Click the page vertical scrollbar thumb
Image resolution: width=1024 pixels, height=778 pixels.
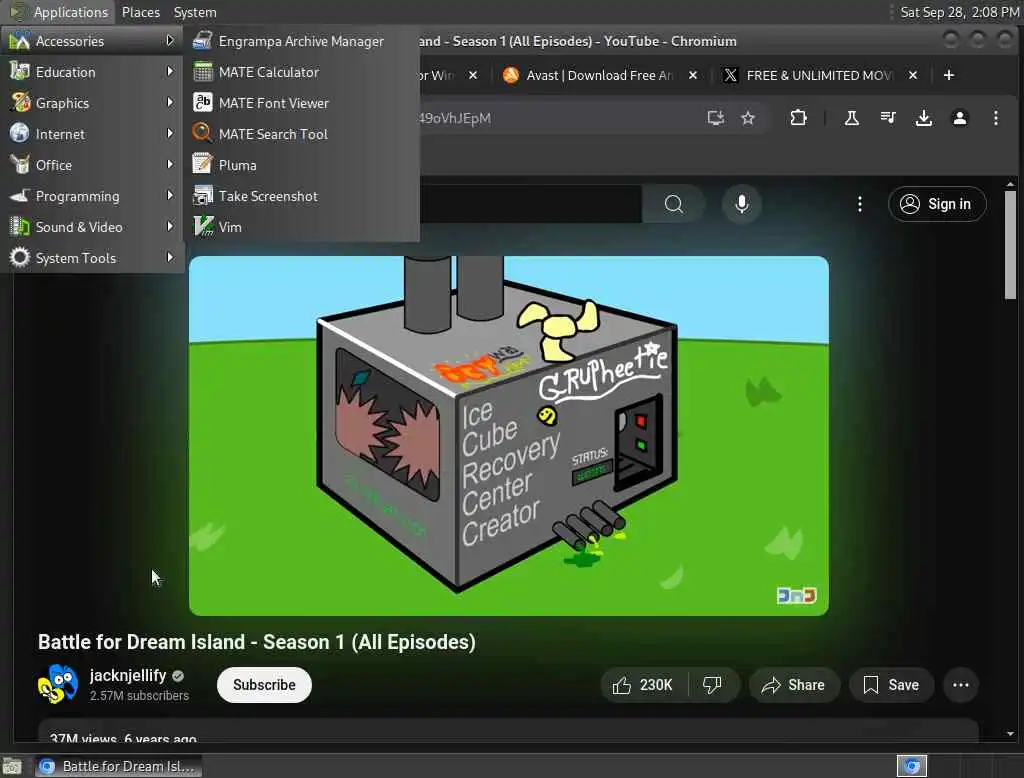(x=1010, y=245)
